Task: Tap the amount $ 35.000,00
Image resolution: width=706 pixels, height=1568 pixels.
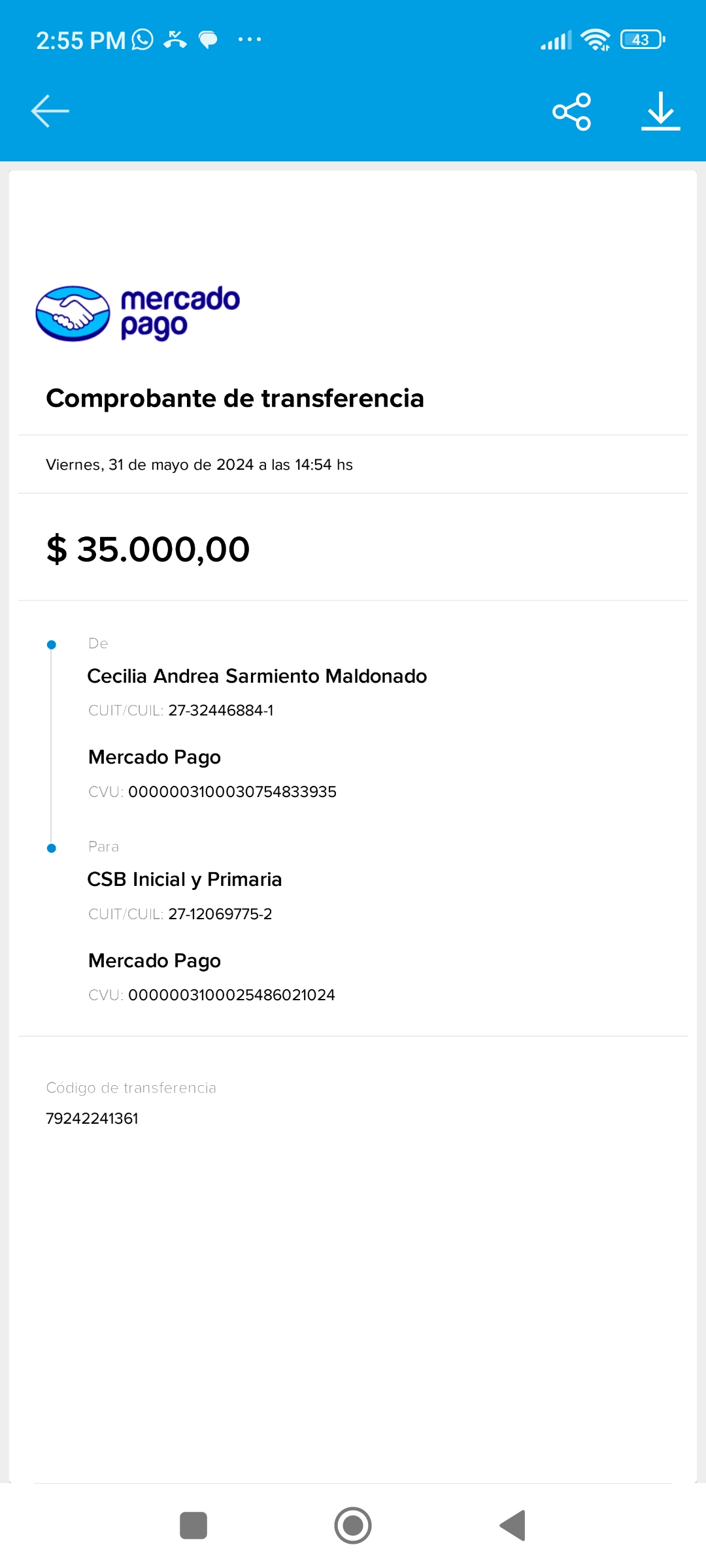Action: pos(148,549)
